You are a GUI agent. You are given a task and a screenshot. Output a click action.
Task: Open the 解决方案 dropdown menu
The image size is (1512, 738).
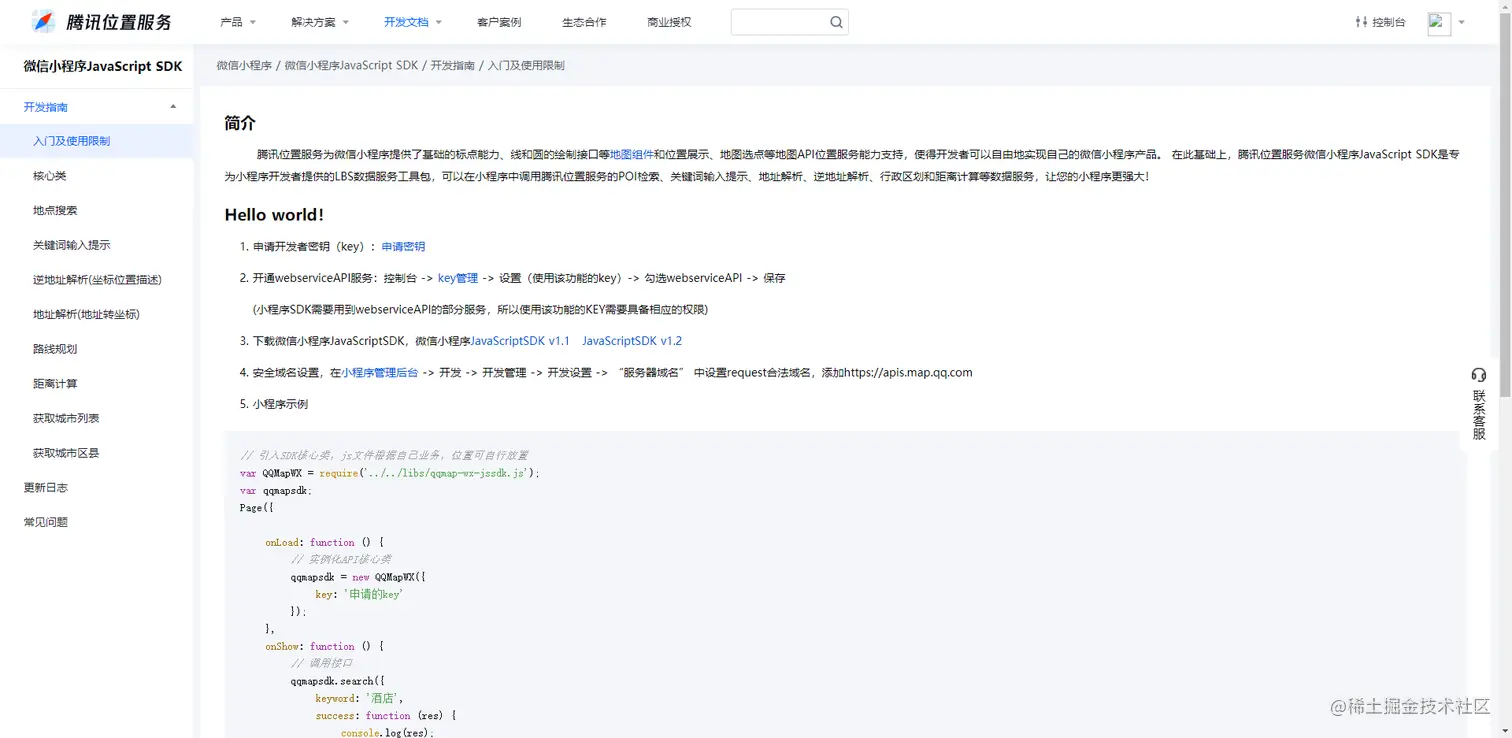pyautogui.click(x=320, y=22)
